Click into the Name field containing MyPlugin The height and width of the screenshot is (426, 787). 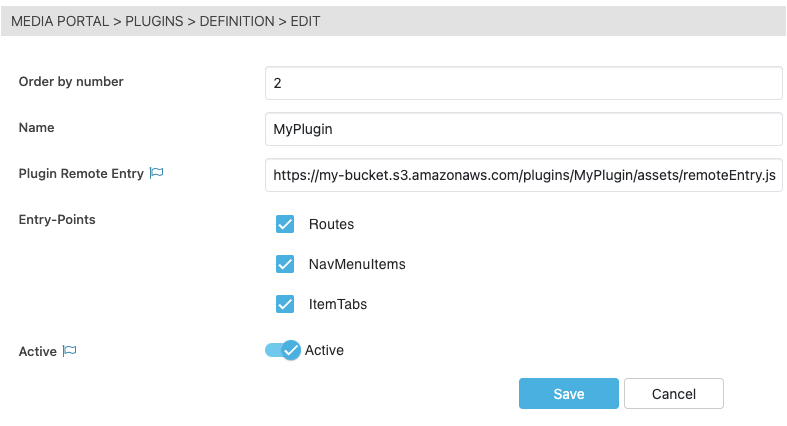(523, 129)
